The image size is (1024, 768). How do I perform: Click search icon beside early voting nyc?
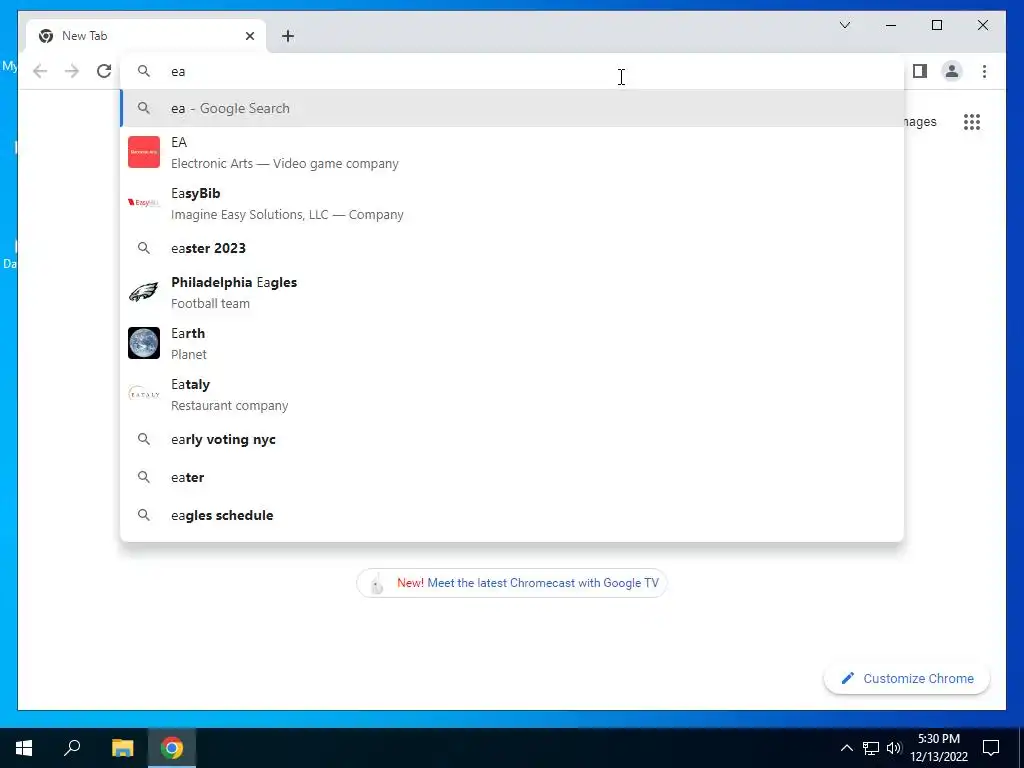(x=144, y=440)
